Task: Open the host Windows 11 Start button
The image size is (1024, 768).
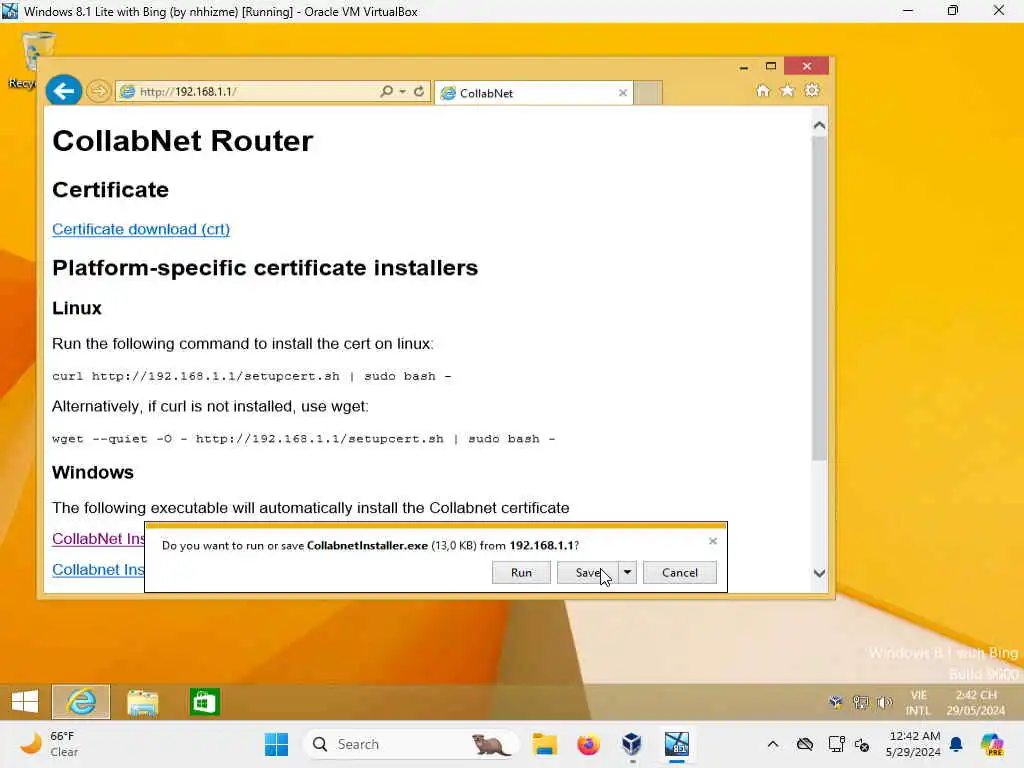Action: click(276, 744)
